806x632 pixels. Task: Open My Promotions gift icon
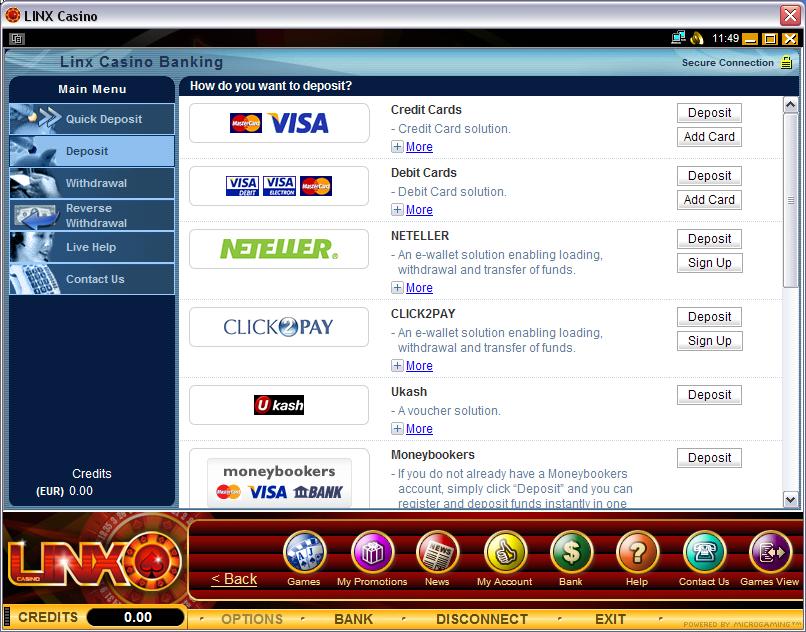[372, 552]
